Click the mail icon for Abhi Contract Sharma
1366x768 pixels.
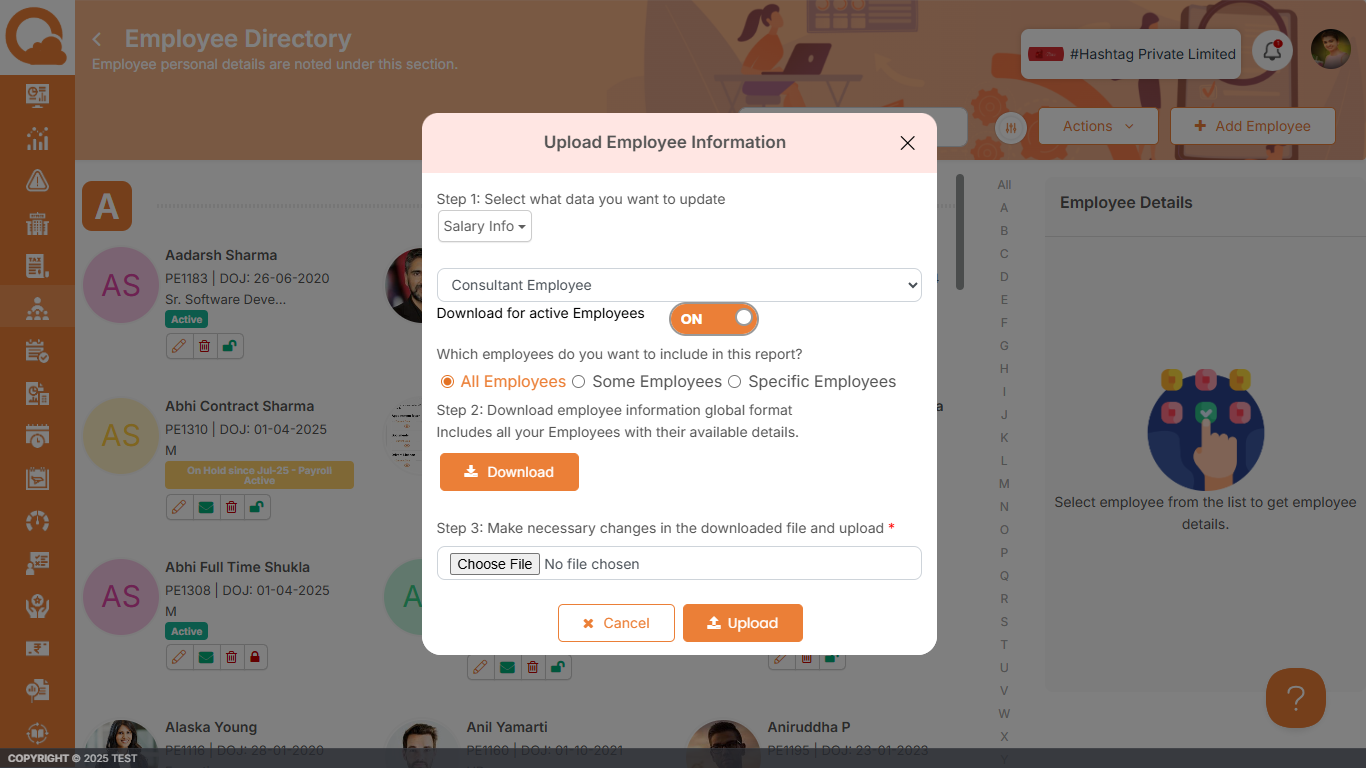coord(205,507)
